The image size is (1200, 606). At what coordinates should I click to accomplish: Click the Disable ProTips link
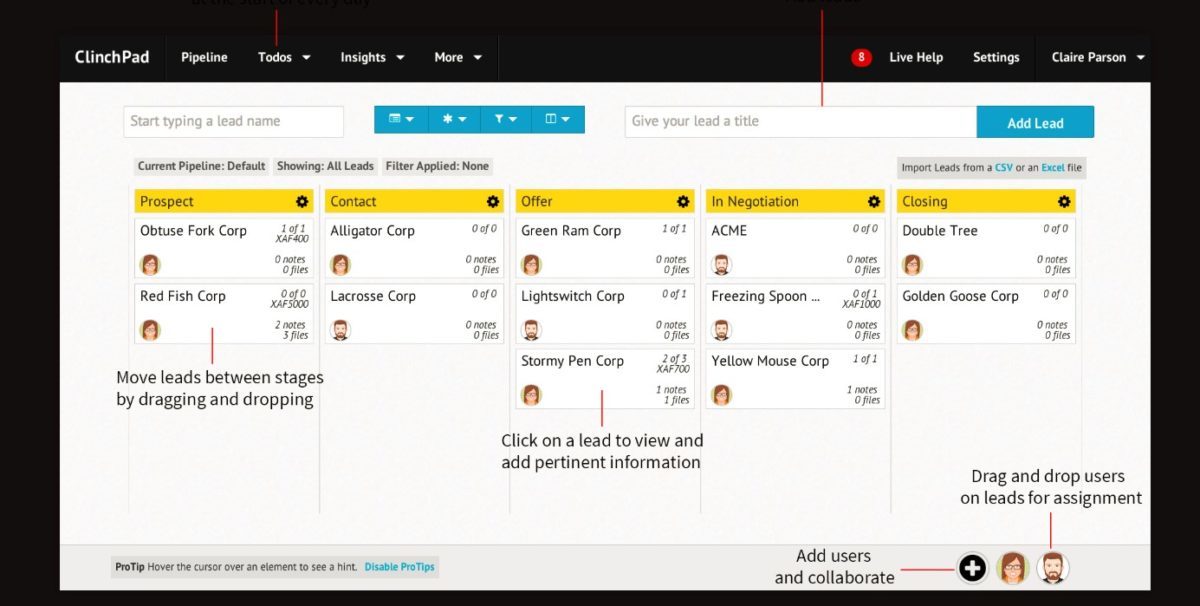400,566
